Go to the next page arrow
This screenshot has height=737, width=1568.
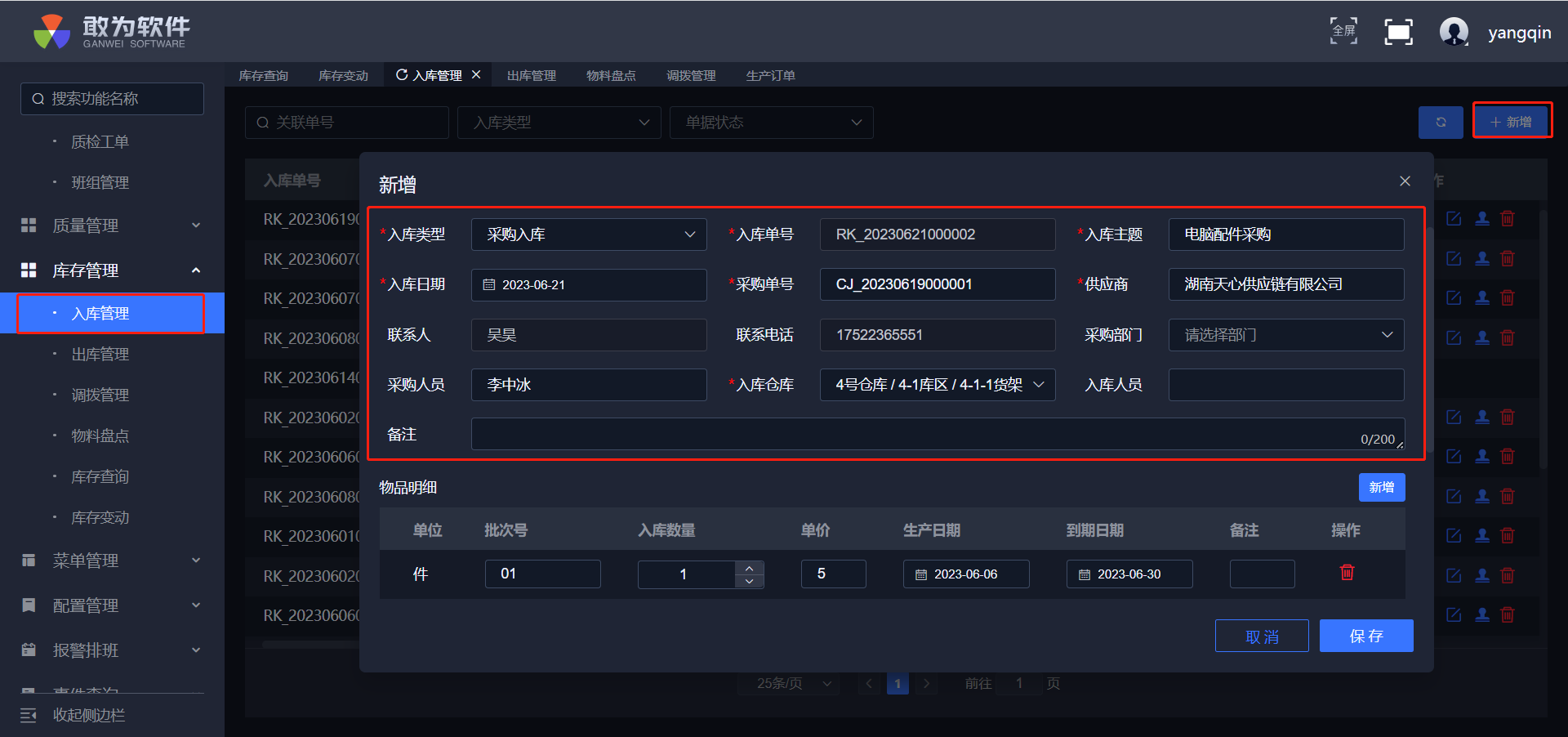926,684
